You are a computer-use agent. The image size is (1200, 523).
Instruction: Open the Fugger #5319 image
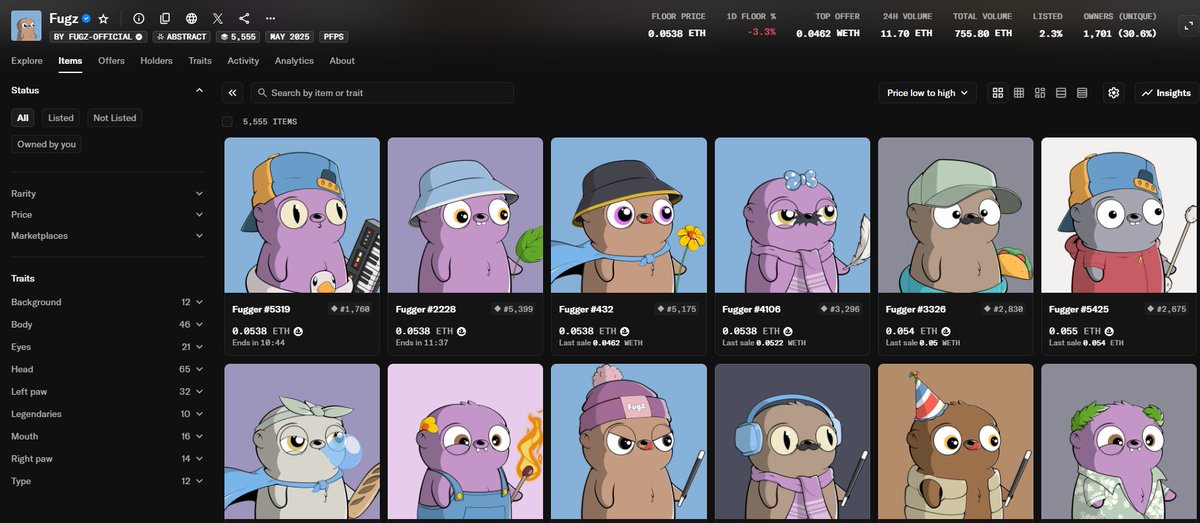click(x=302, y=215)
